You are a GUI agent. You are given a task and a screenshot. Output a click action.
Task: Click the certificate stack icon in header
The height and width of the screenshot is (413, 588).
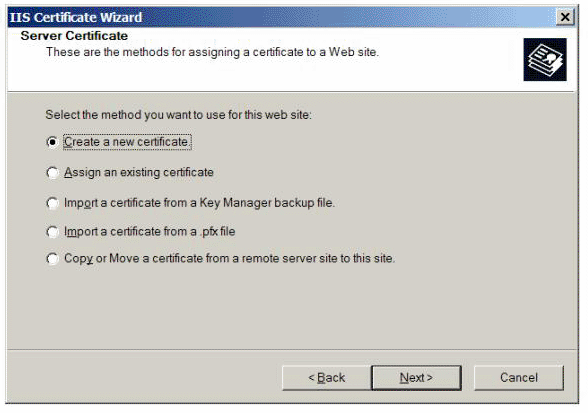[545, 60]
